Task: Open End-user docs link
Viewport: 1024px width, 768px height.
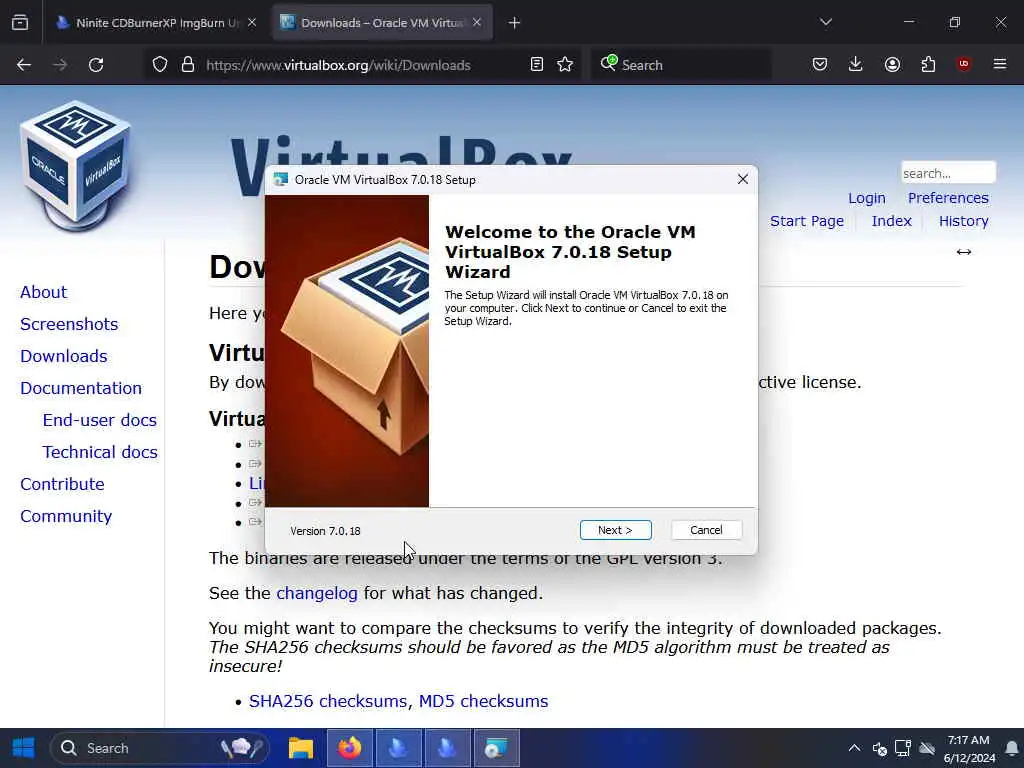Action: (99, 420)
